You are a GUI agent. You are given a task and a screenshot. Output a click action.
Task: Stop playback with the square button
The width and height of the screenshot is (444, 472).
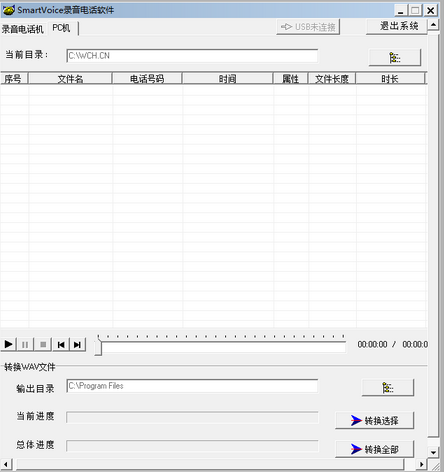coord(43,344)
